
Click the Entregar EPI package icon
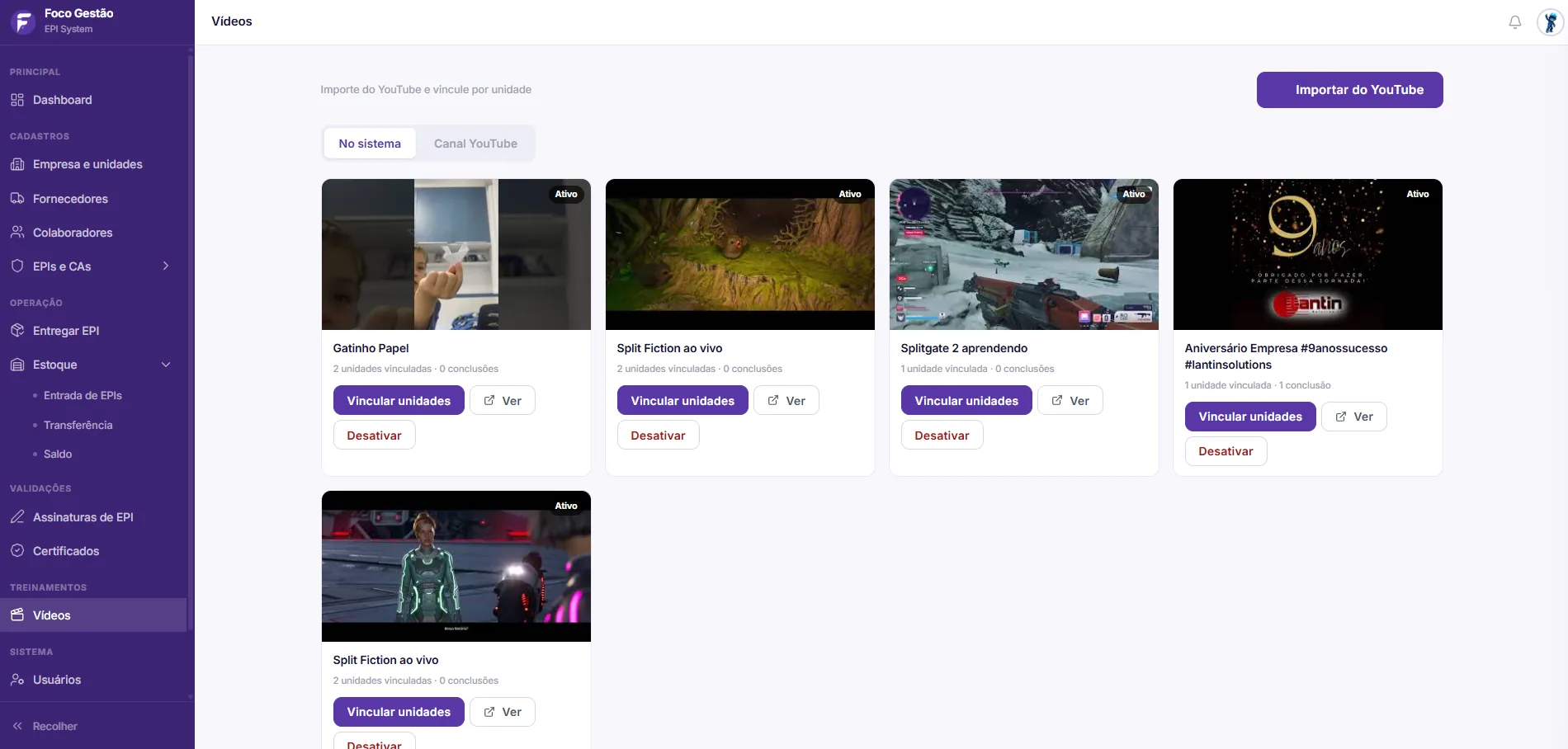coord(17,331)
